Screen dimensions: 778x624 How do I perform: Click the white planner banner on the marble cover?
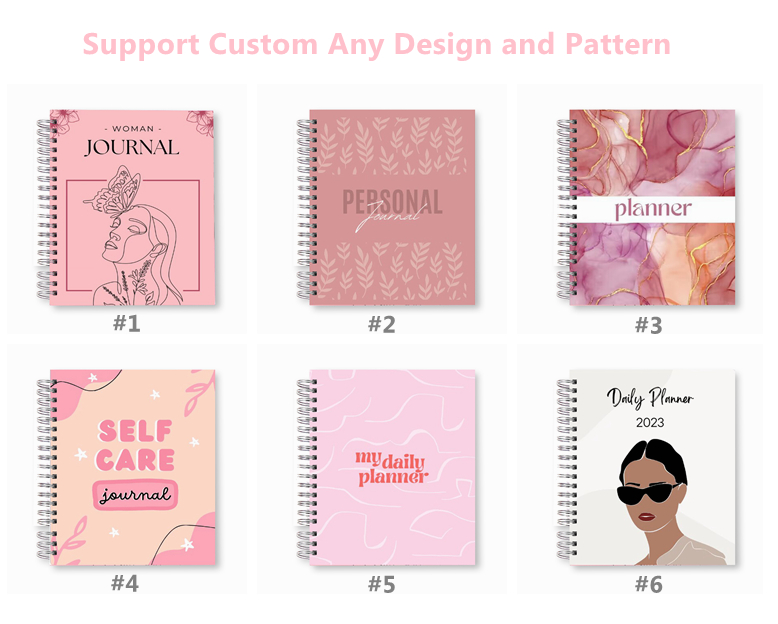click(656, 209)
